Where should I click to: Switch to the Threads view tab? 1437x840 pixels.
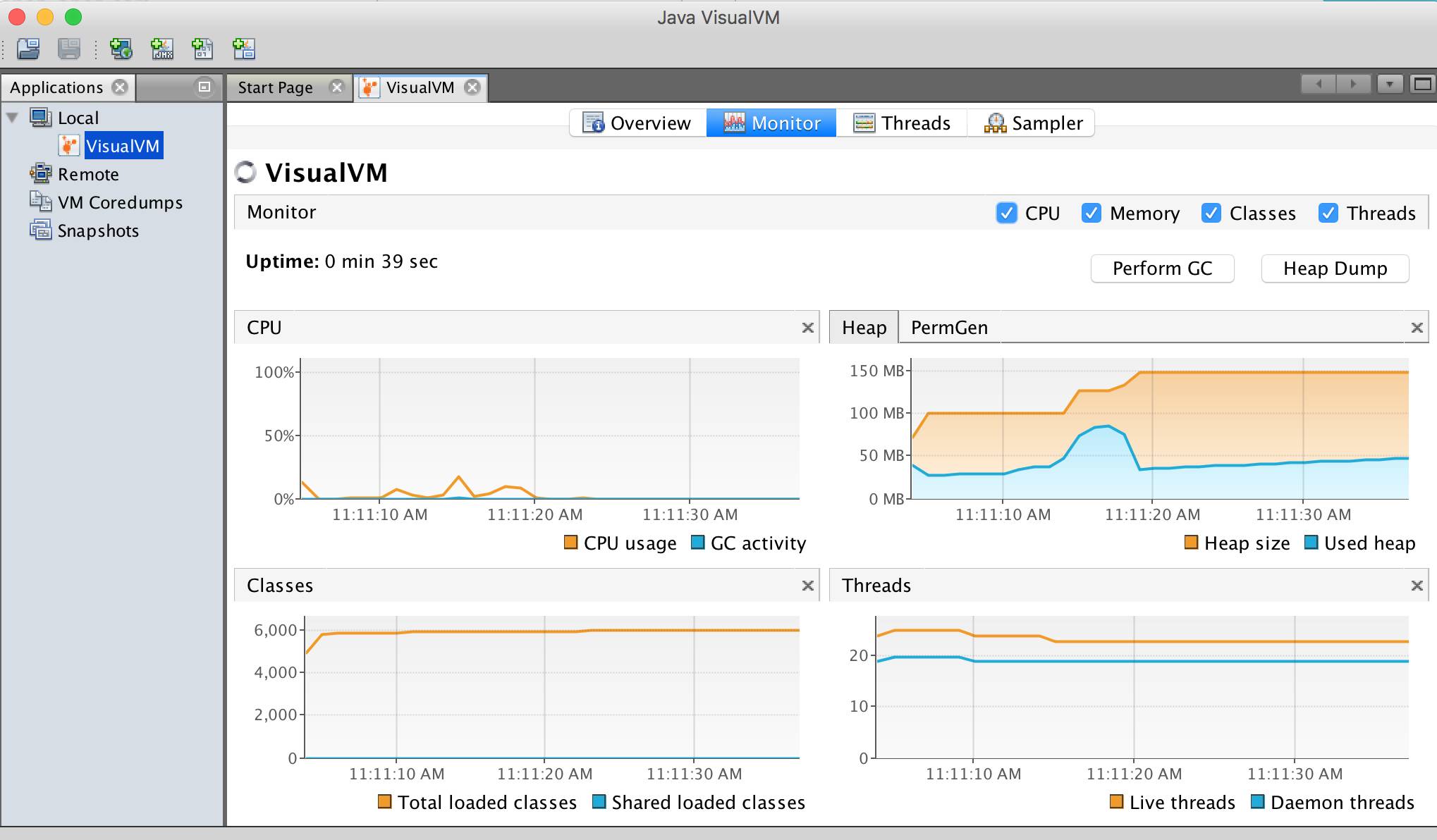pyautogui.click(x=902, y=123)
